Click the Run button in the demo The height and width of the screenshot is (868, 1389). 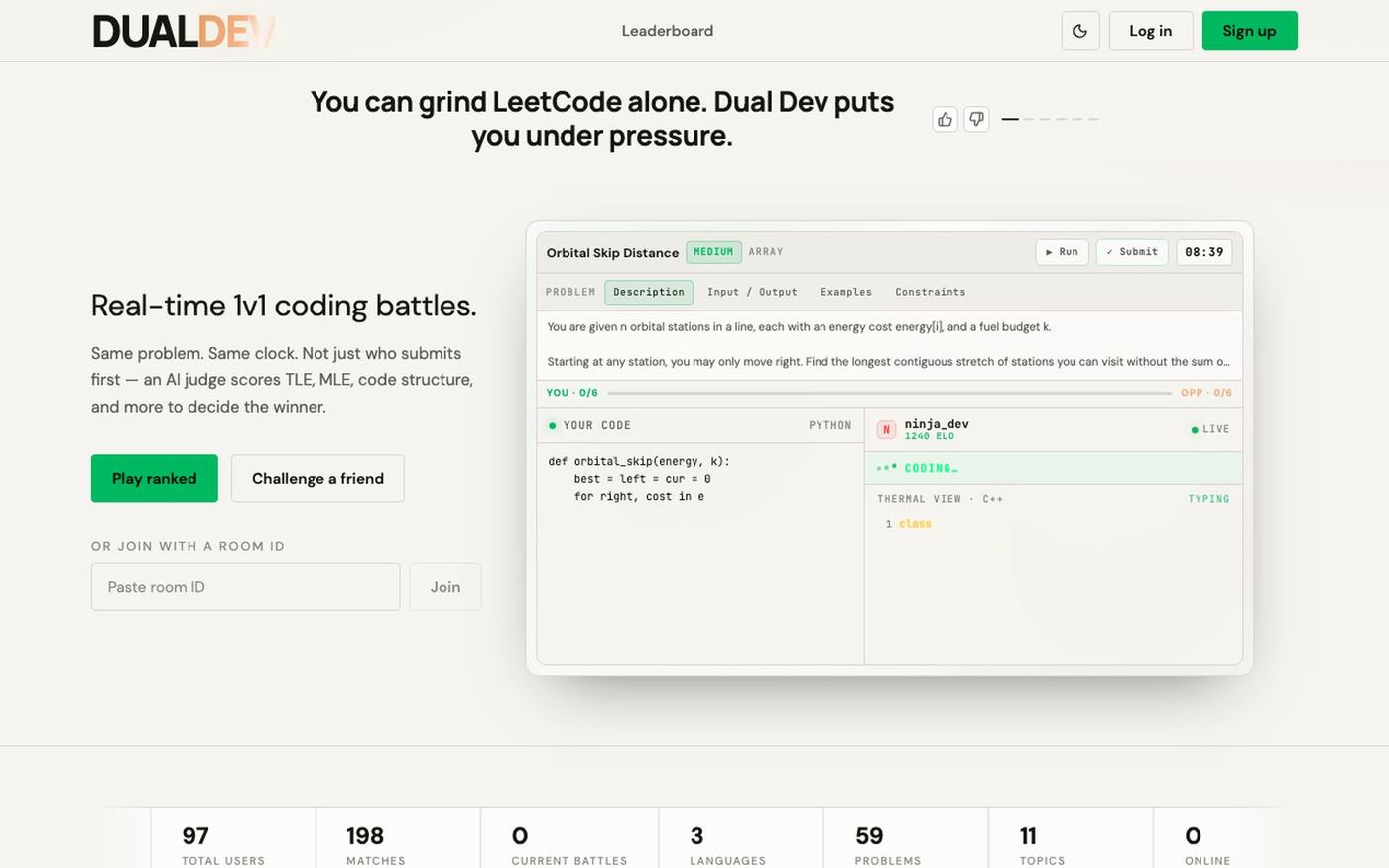pyautogui.click(x=1063, y=252)
